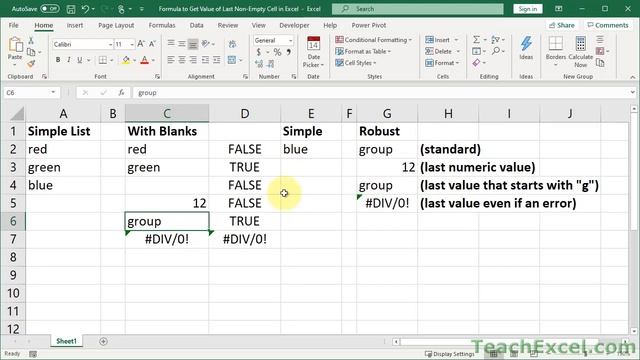
Task: Click Decrease Decimal icon
Action: [271, 64]
